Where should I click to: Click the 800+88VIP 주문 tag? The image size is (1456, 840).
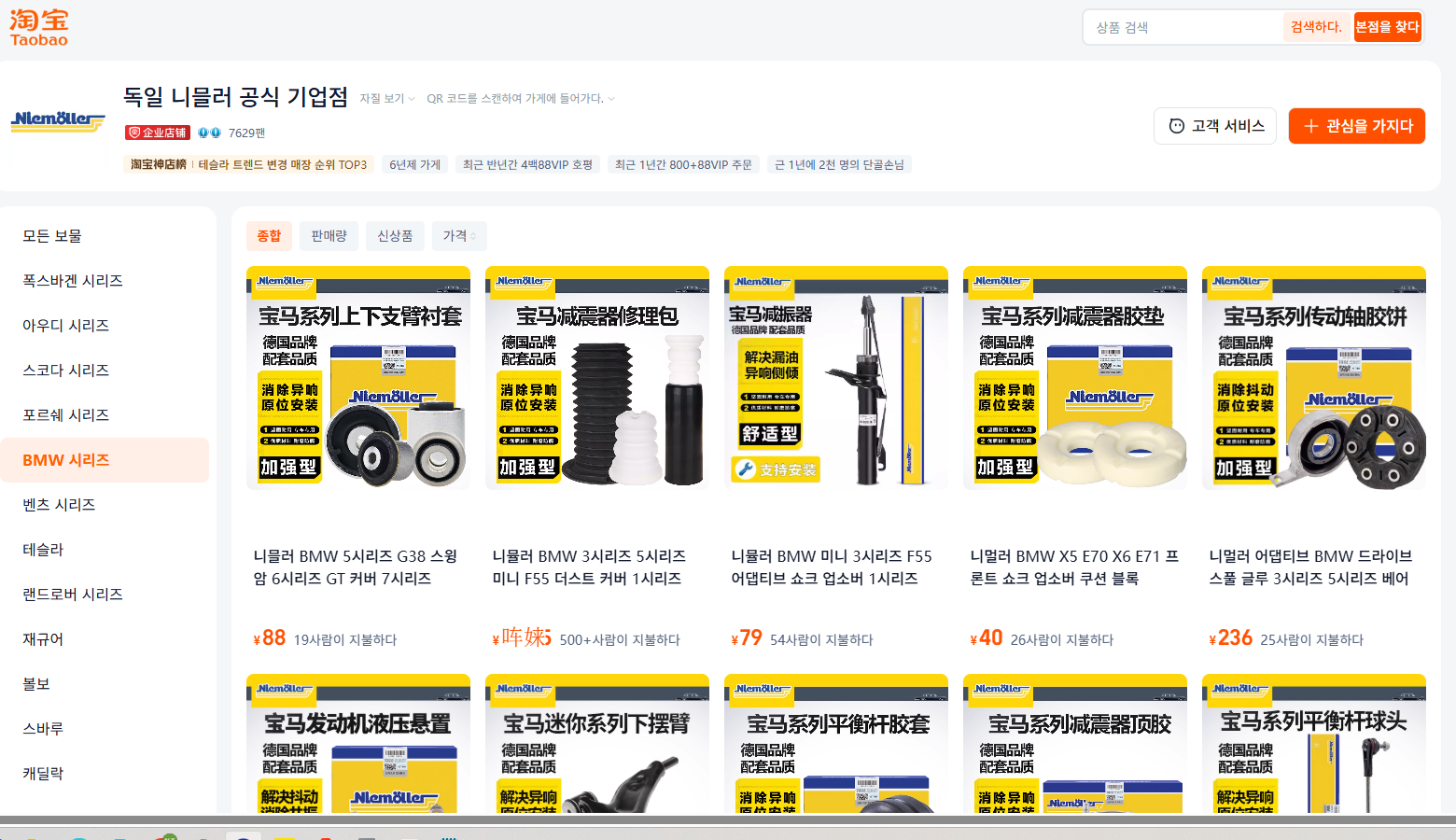683,164
